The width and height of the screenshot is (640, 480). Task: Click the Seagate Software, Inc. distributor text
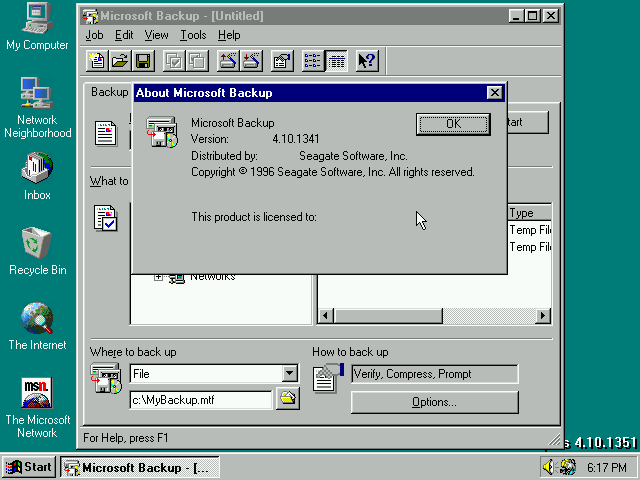353,156
